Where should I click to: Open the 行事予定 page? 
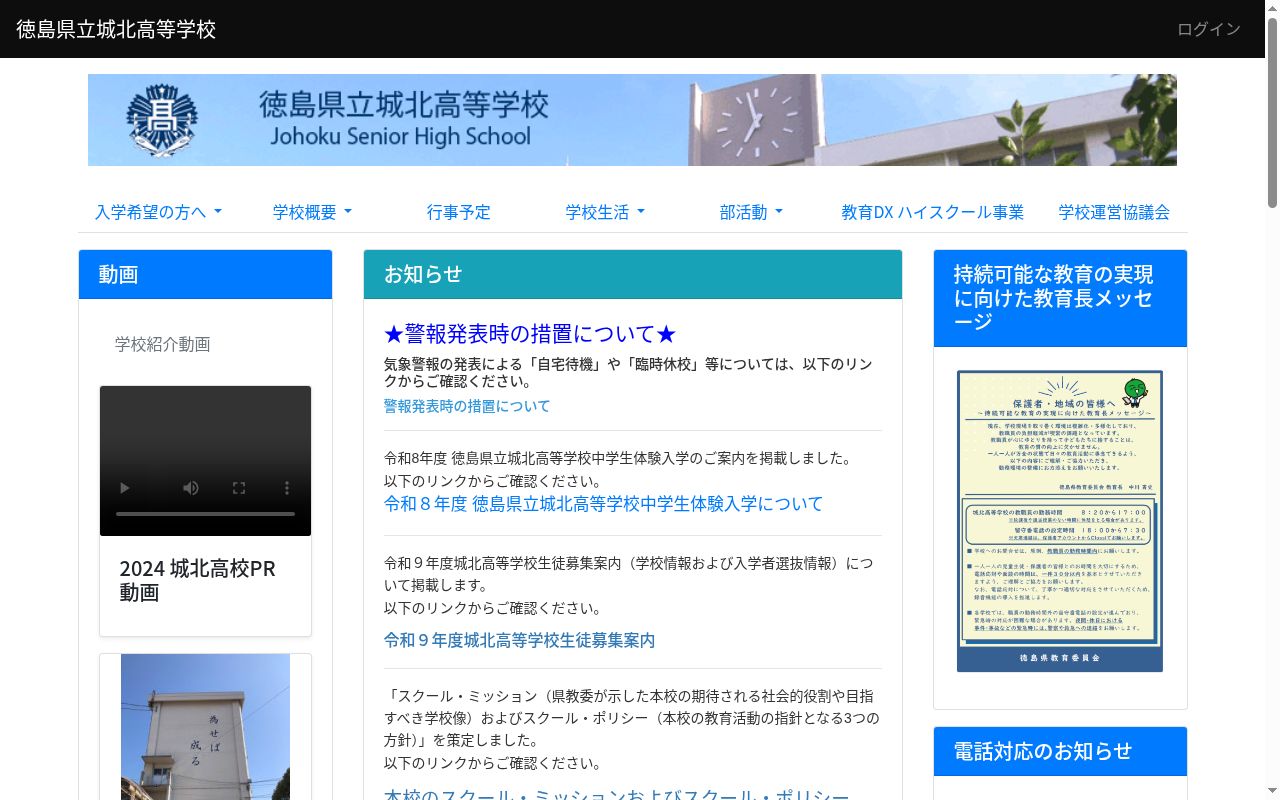tap(459, 212)
